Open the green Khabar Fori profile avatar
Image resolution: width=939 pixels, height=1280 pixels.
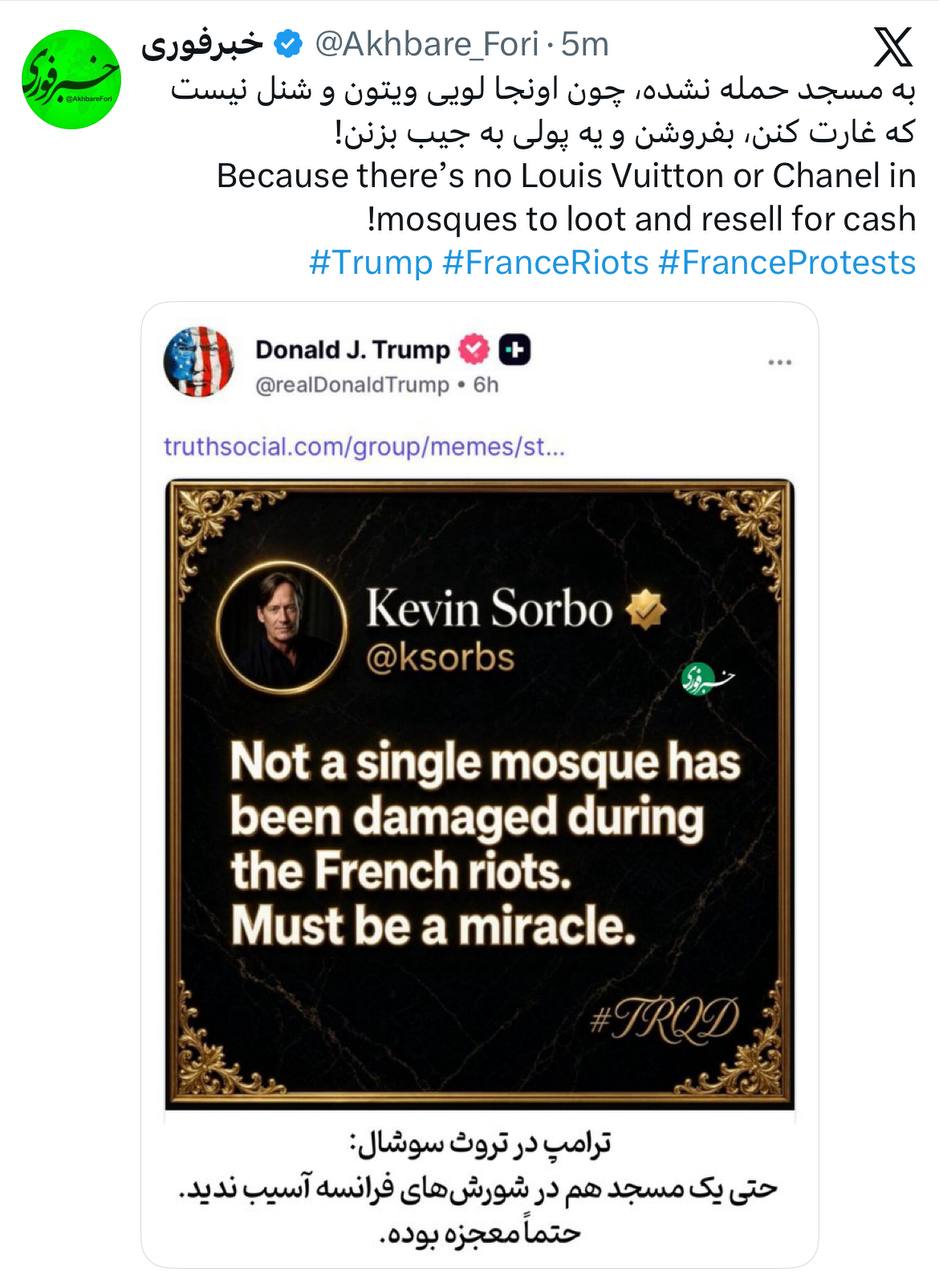tap(71, 79)
